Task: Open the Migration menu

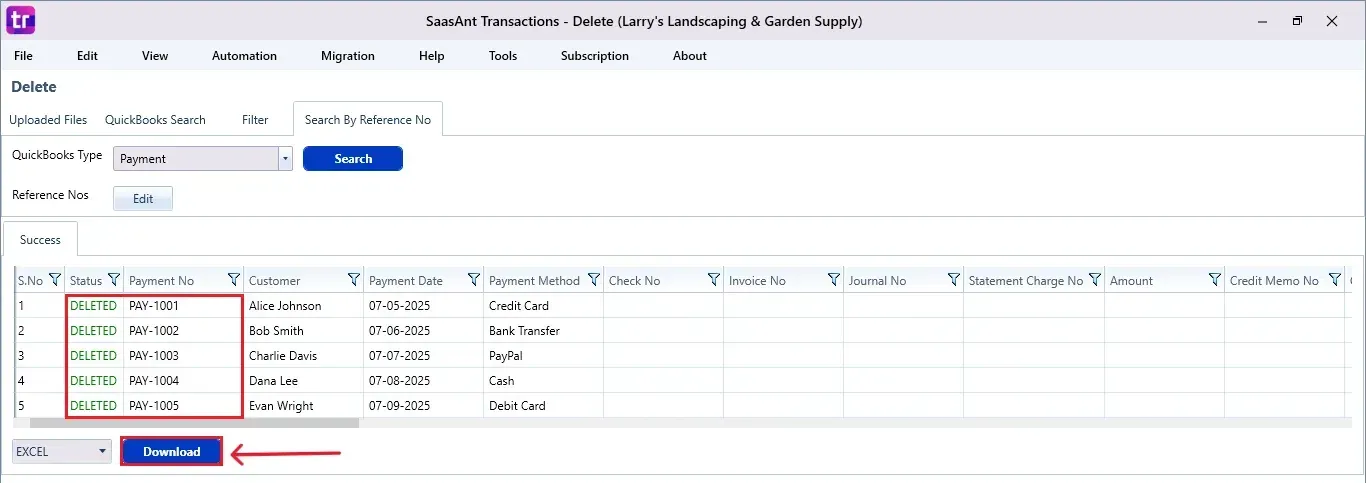Action: [x=348, y=56]
